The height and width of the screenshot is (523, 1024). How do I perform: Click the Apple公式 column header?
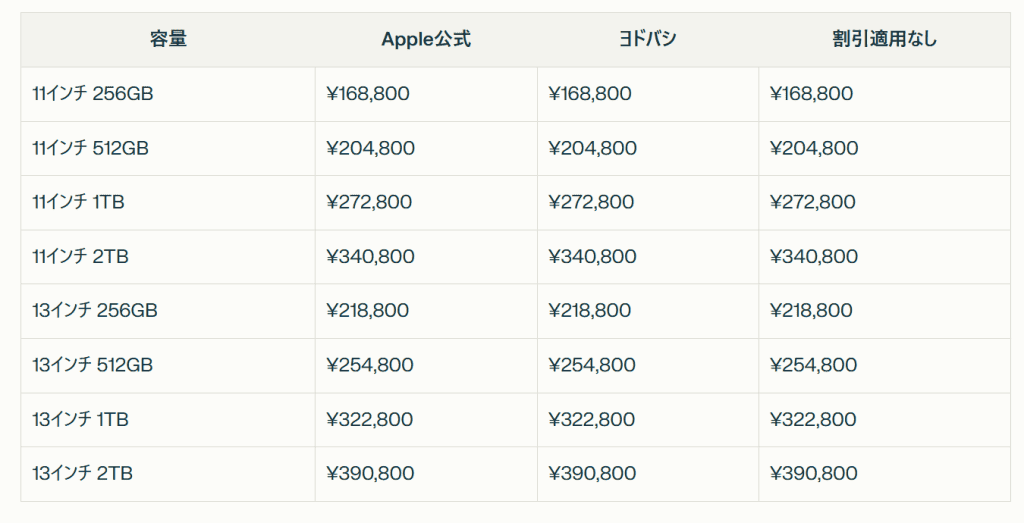(426, 39)
